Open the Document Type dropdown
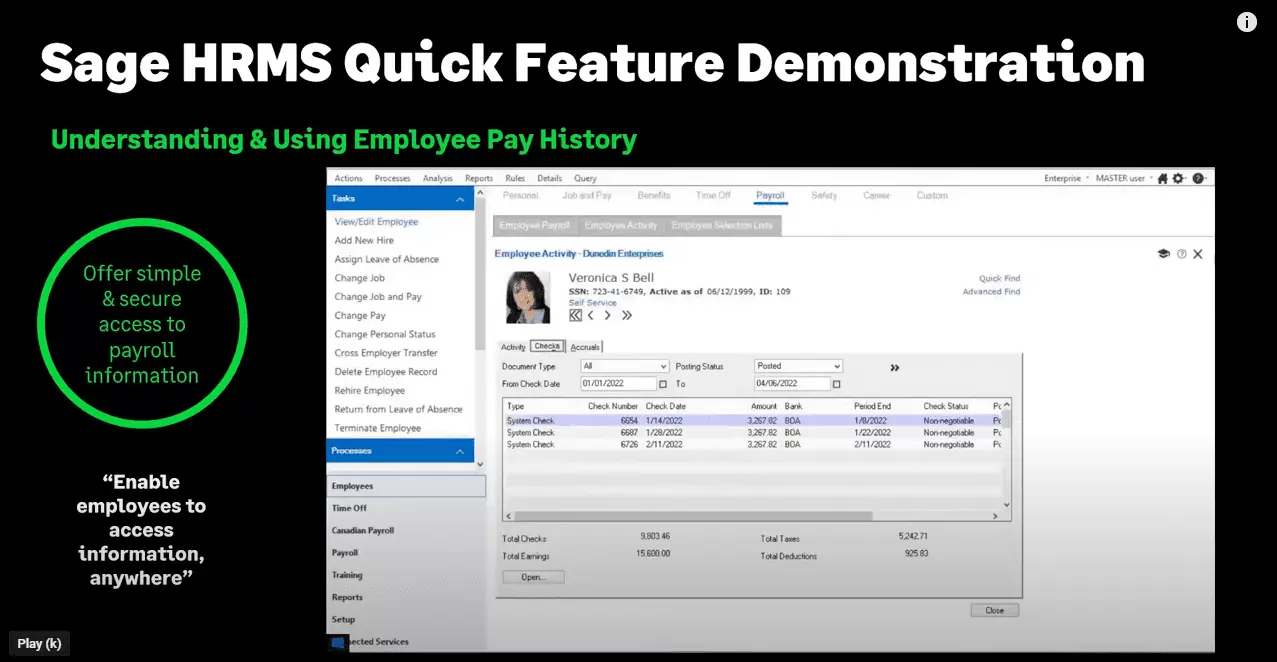This screenshot has width=1277, height=662. (x=662, y=367)
